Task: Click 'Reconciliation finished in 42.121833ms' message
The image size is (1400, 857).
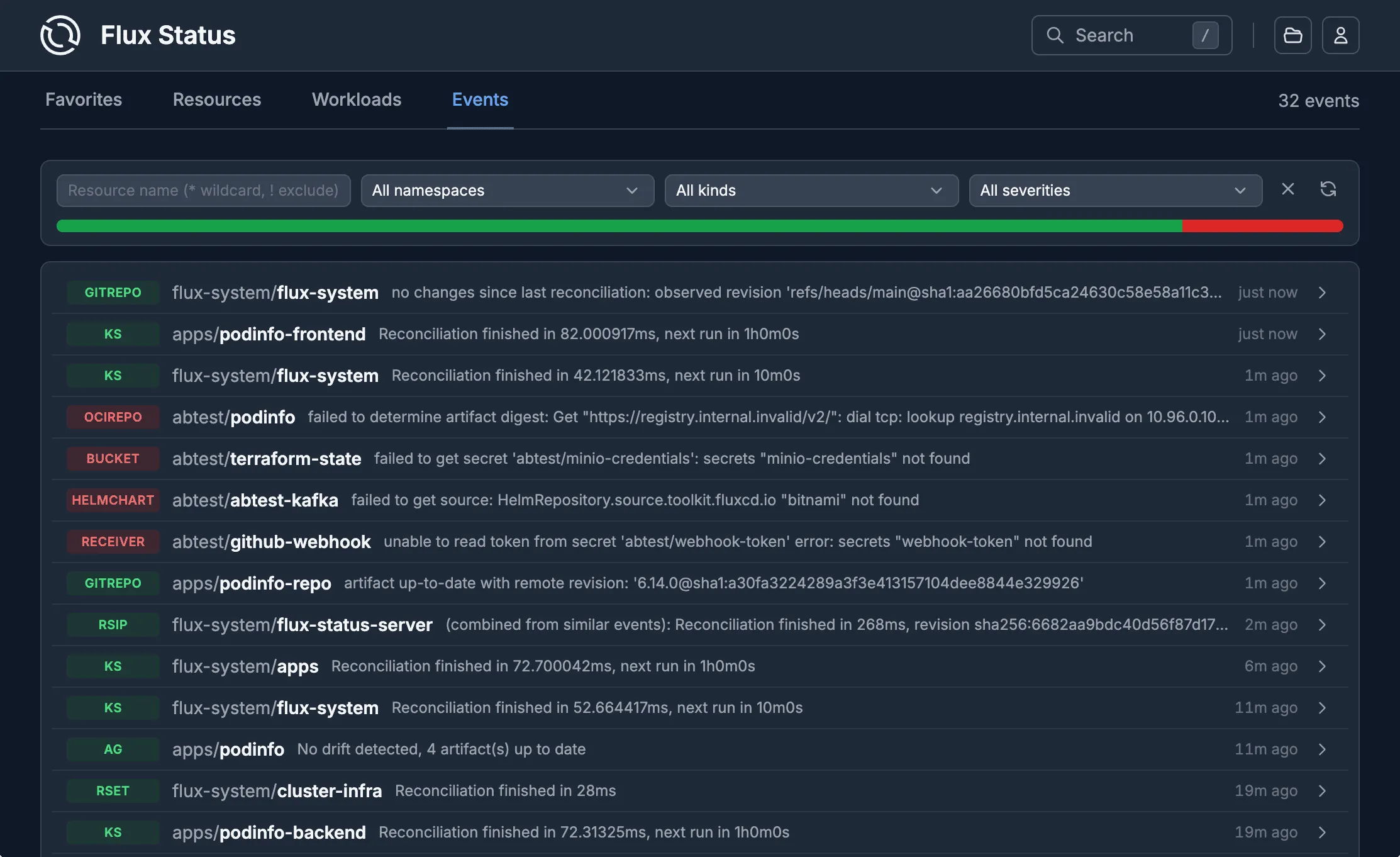Action: click(x=596, y=376)
